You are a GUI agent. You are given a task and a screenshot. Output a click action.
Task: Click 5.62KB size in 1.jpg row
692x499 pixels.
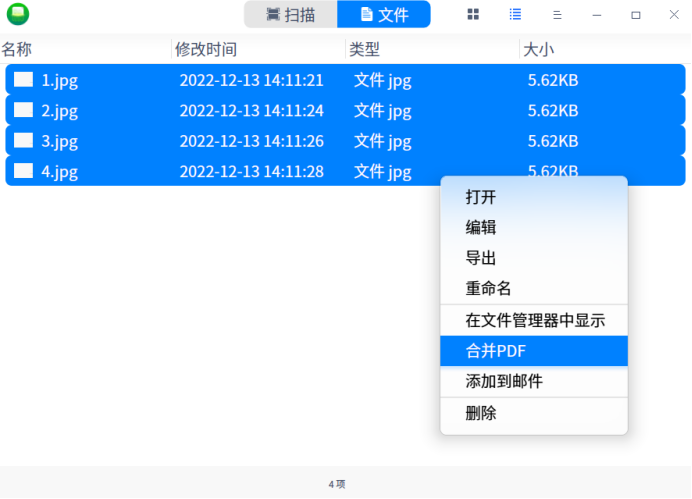pyautogui.click(x=553, y=80)
